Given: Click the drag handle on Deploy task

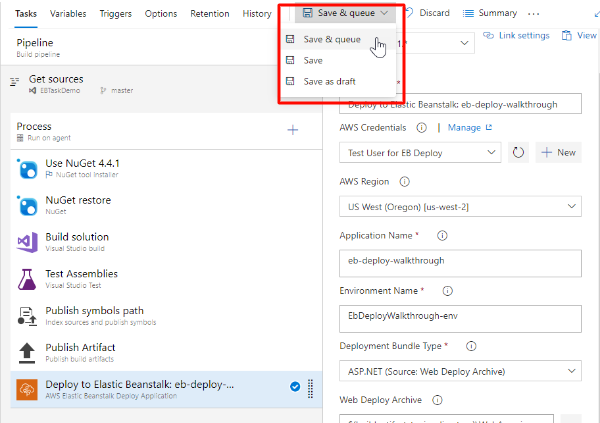Looking at the screenshot, I should [x=310, y=389].
